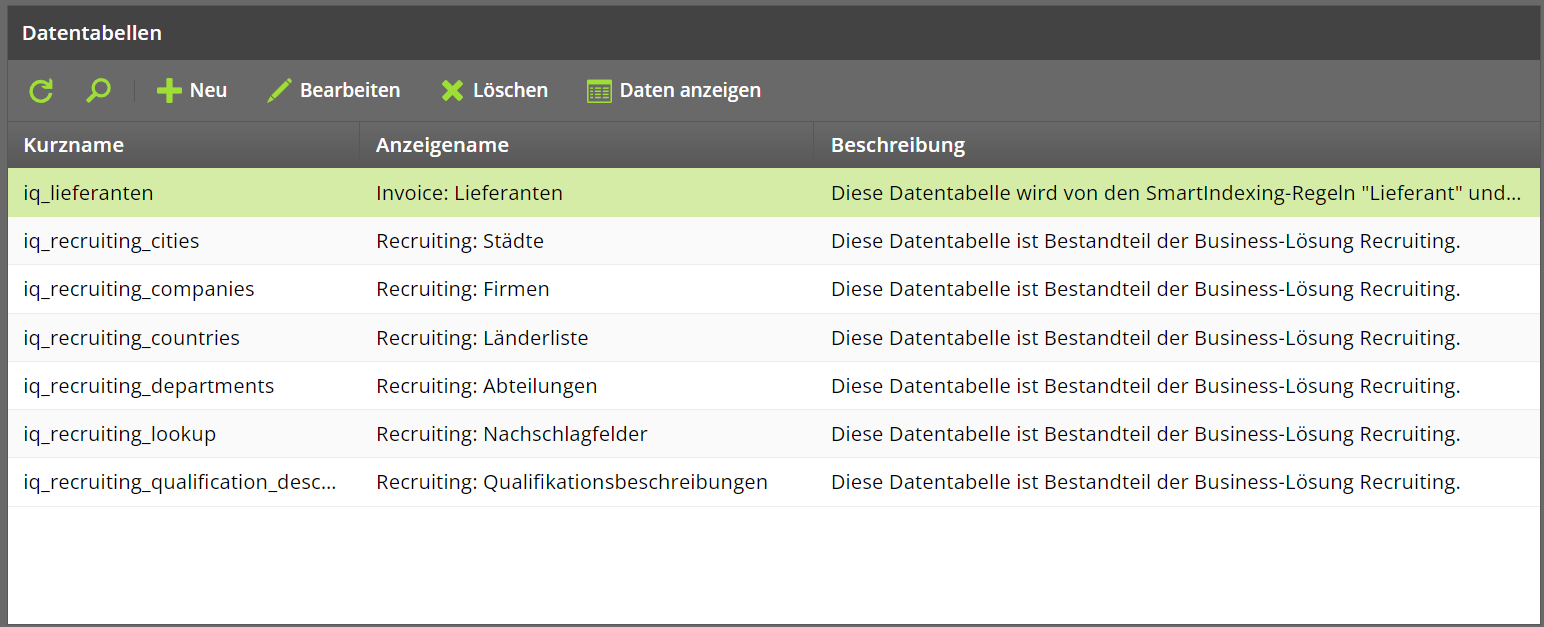This screenshot has width=1544, height=627.
Task: Click the Invoice: Lieferanten description cell
Action: [x=1177, y=193]
